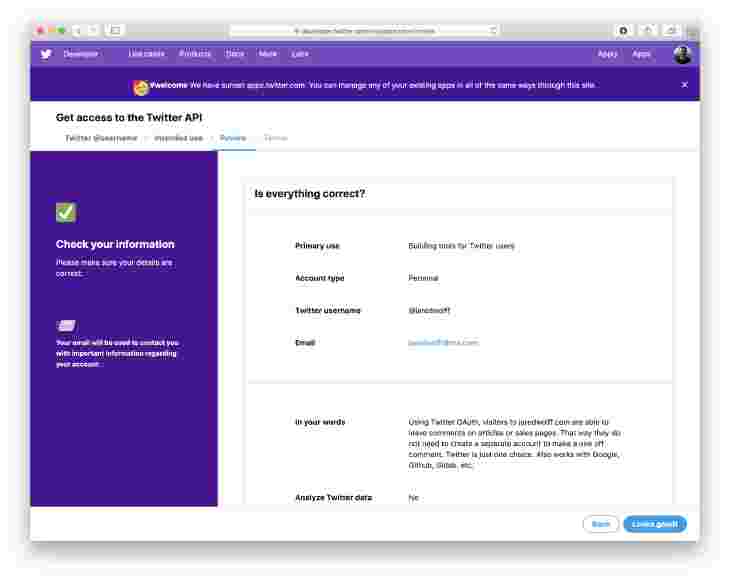The image size is (730, 581).
Task: Click the 'Is everything correct?' heading
Action: tap(310, 194)
